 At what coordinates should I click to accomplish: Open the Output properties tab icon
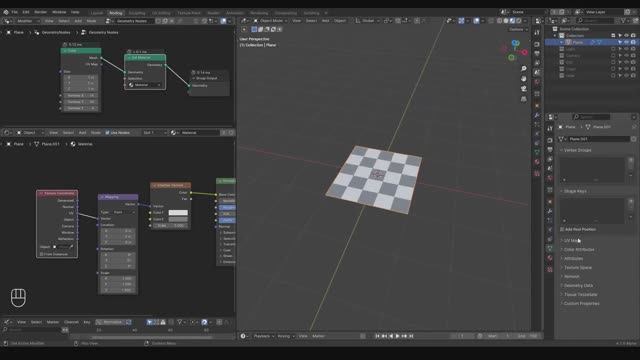[550, 149]
